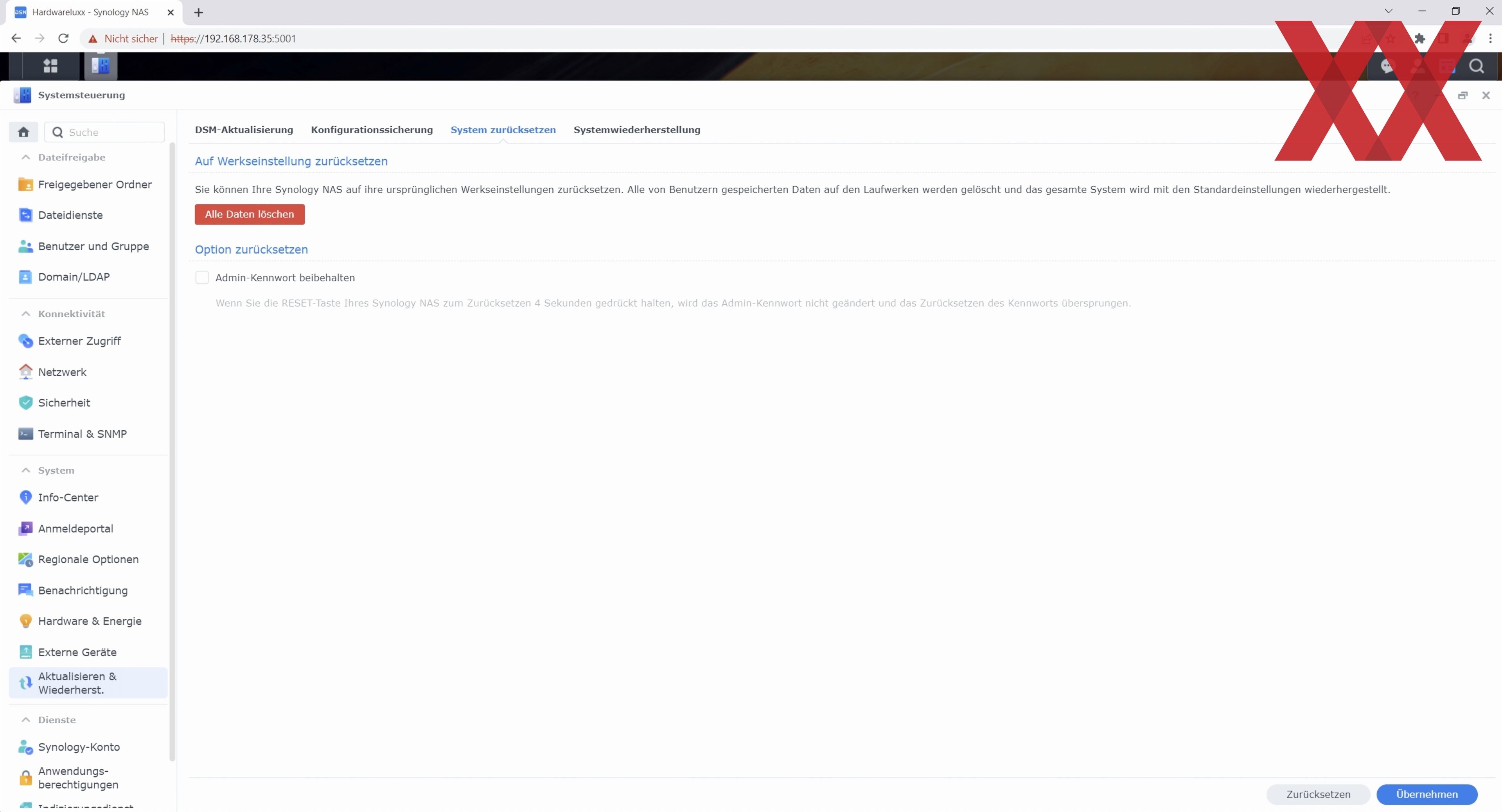Image resolution: width=1502 pixels, height=812 pixels.
Task: Switch to DSM-Aktualisierung tab
Action: [244, 129]
